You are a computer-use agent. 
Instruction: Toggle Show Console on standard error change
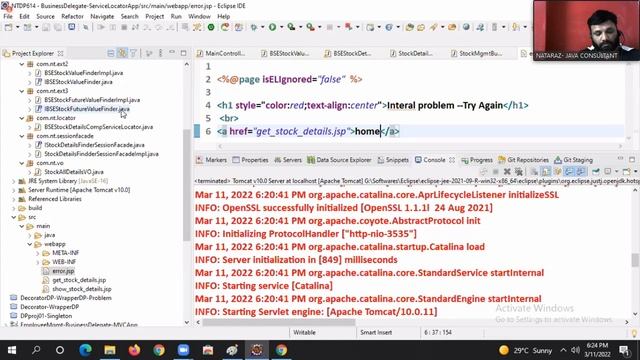pyautogui.click(x=580, y=171)
